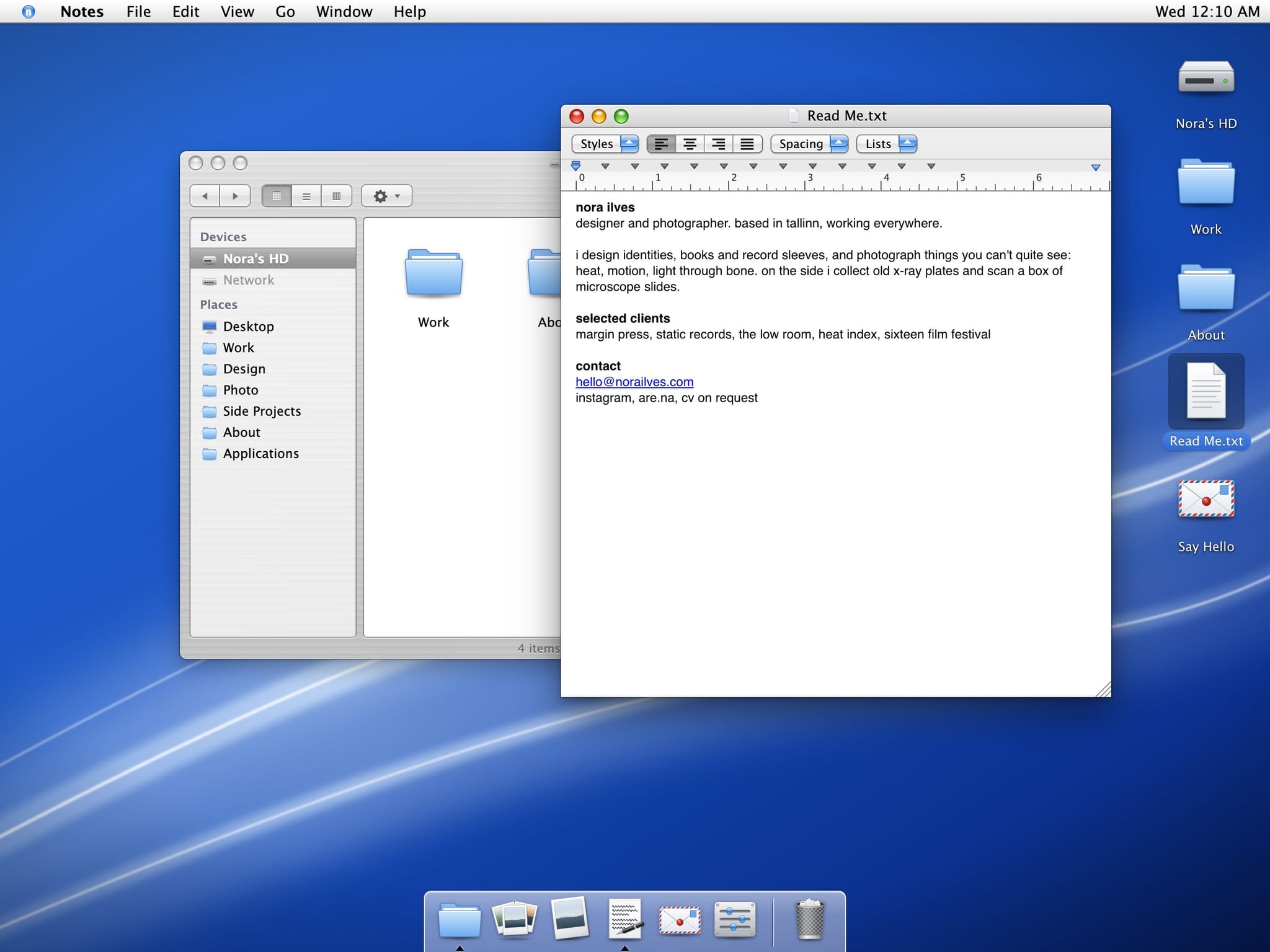Open the Styles dropdown
The image size is (1270, 952).
tap(605, 144)
